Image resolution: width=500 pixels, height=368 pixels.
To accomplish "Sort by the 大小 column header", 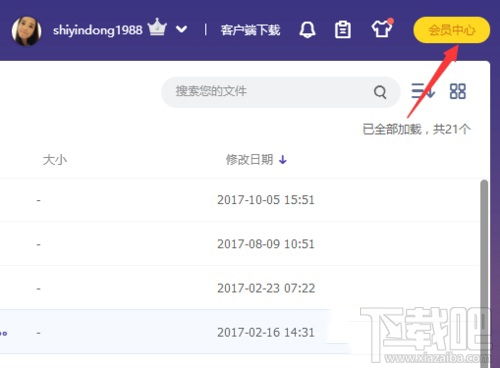I will [55, 160].
